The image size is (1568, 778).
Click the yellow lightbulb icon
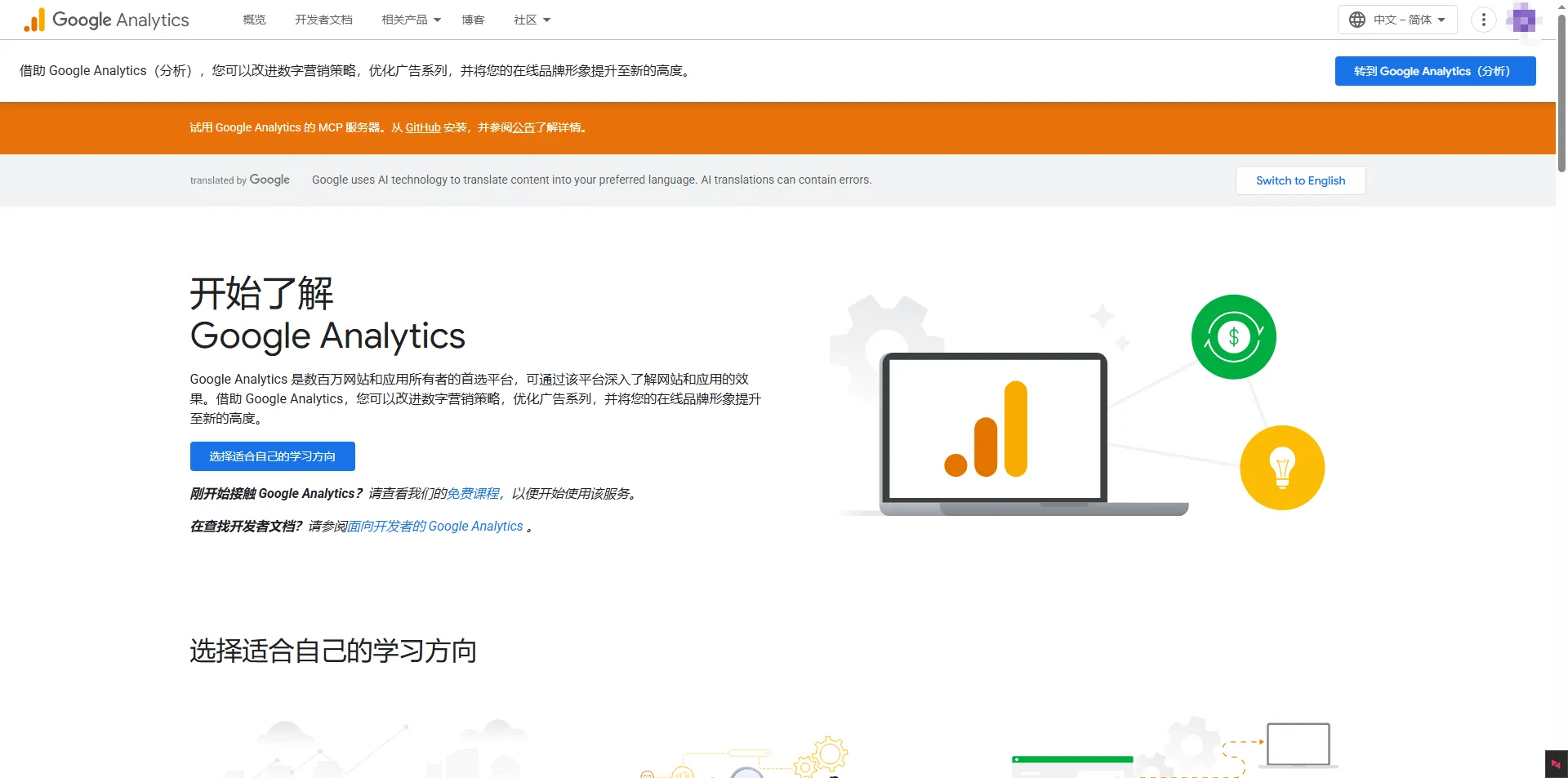coord(1282,468)
